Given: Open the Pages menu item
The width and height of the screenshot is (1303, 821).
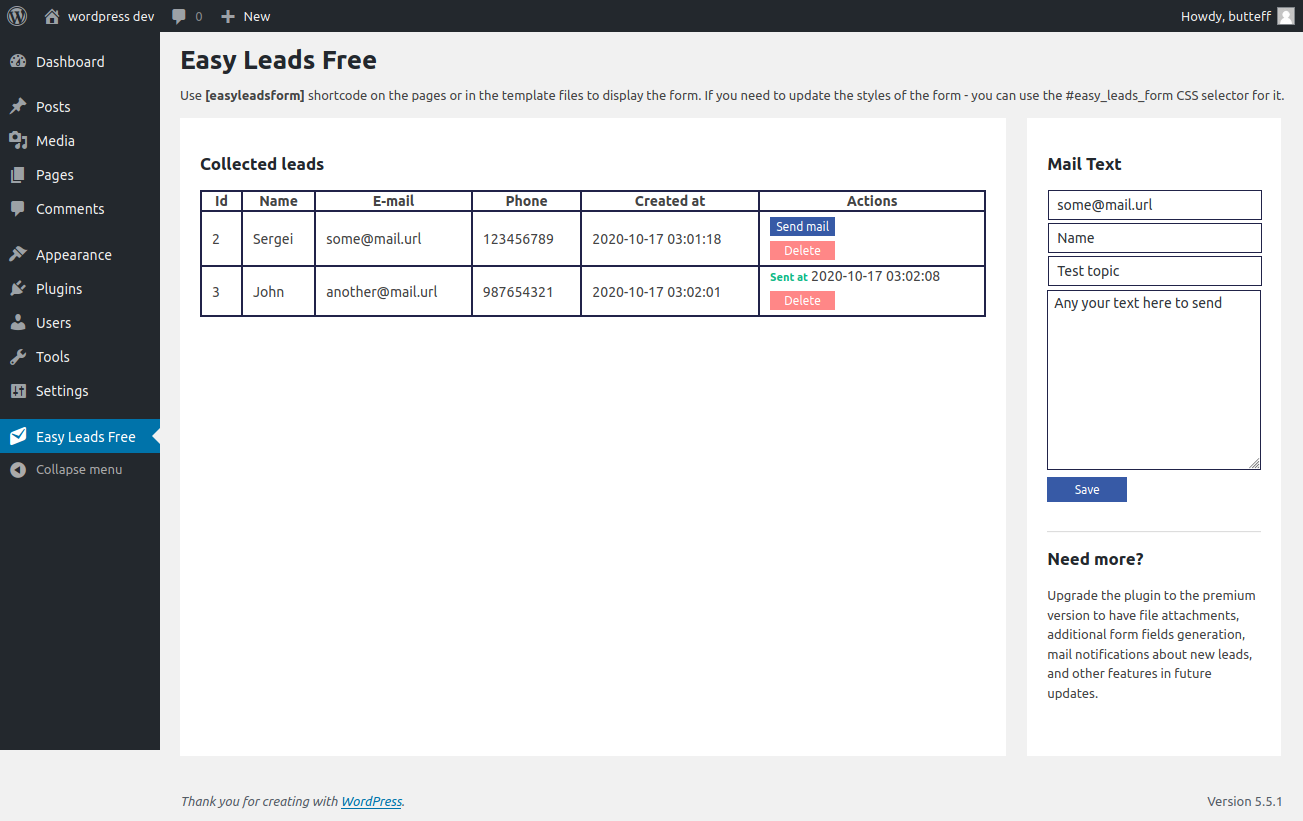Looking at the screenshot, I should pos(80,175).
